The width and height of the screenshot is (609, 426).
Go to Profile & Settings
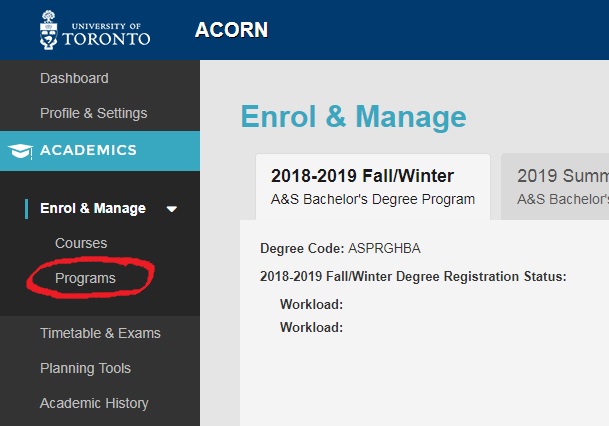pyautogui.click(x=93, y=113)
